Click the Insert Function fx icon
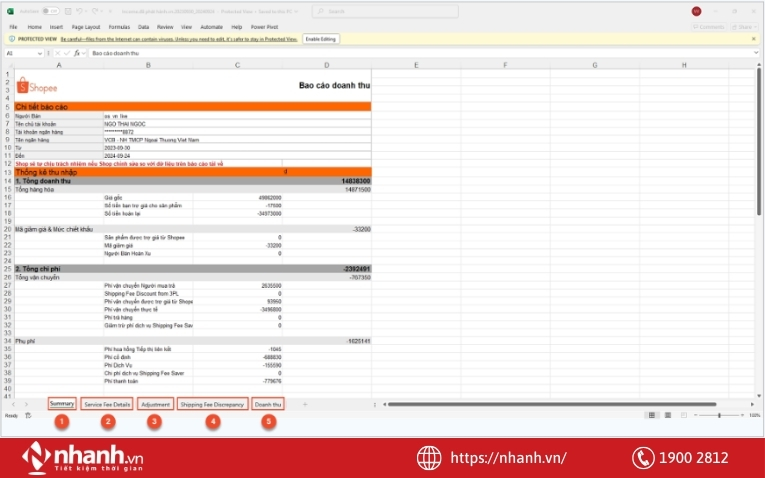This screenshot has height=478, width=765. (x=77, y=53)
